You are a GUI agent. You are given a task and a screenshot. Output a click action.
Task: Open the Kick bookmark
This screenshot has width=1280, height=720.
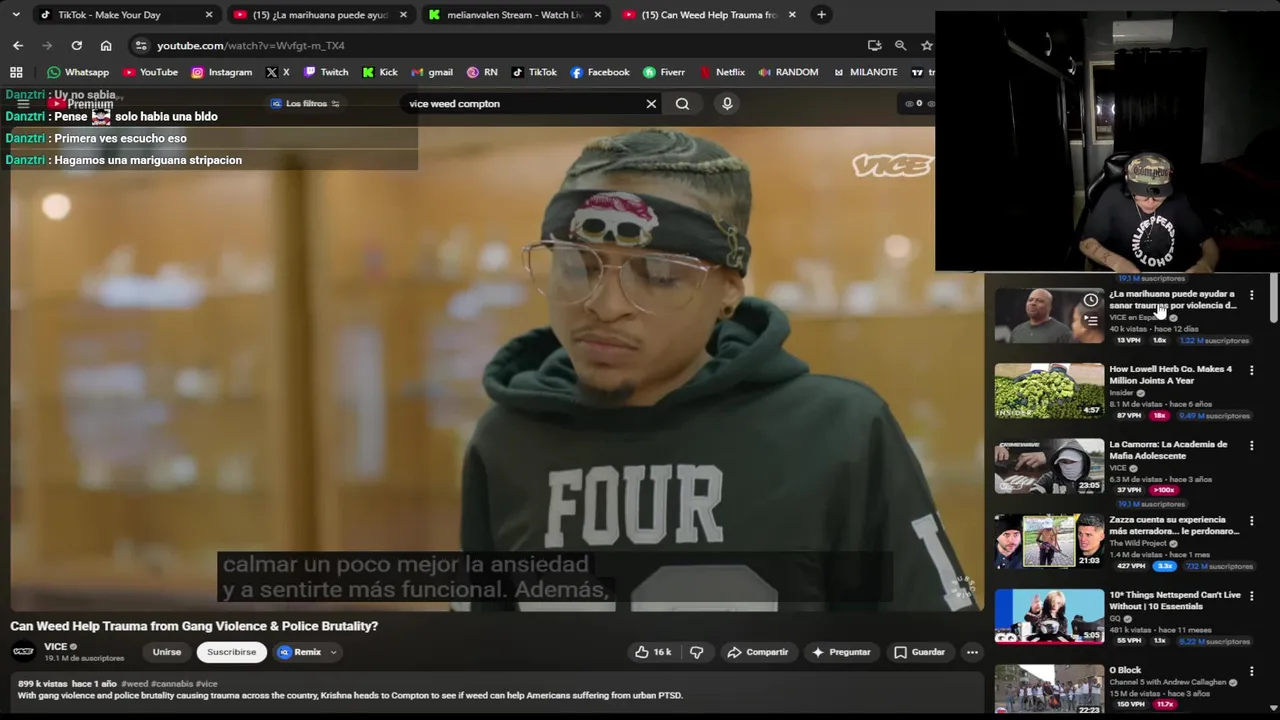coord(380,72)
